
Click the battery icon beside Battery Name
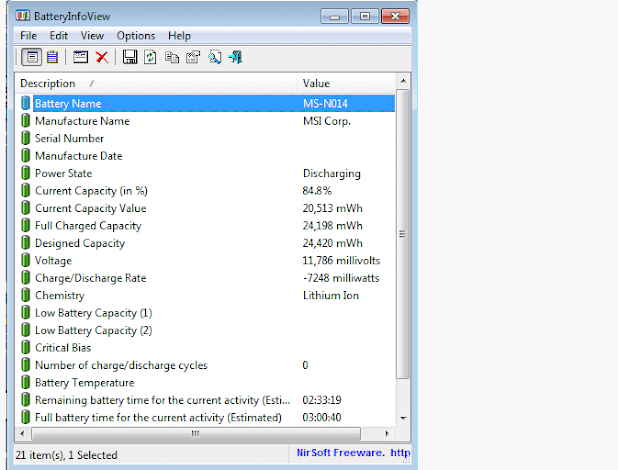(25, 103)
